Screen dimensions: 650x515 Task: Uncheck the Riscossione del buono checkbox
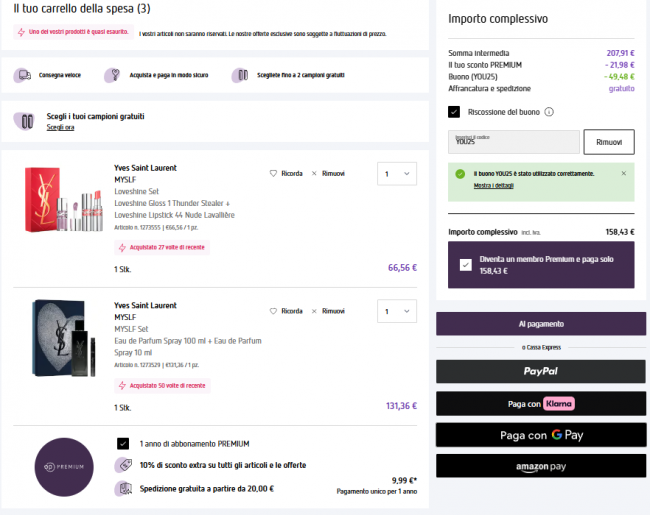coord(454,112)
